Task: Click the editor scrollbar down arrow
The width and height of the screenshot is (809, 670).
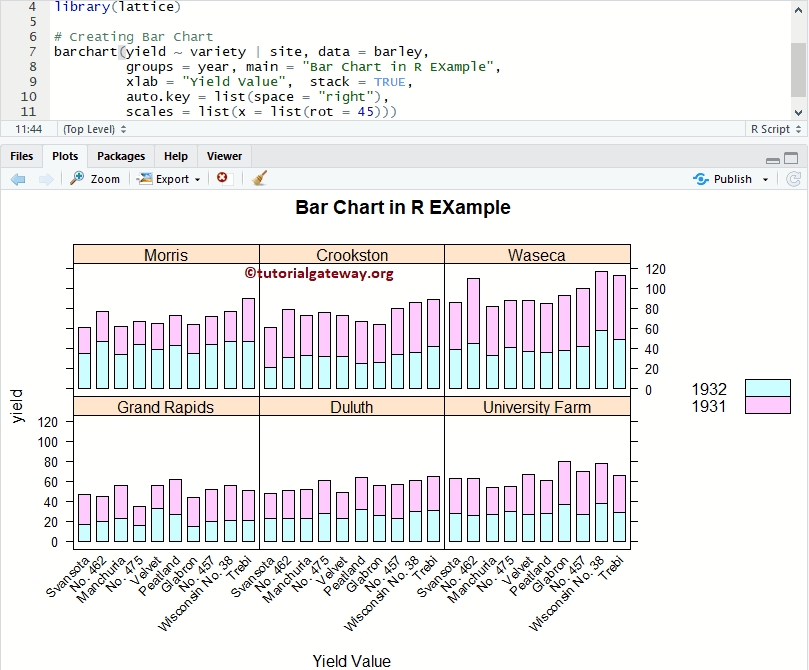Action: coord(799,113)
